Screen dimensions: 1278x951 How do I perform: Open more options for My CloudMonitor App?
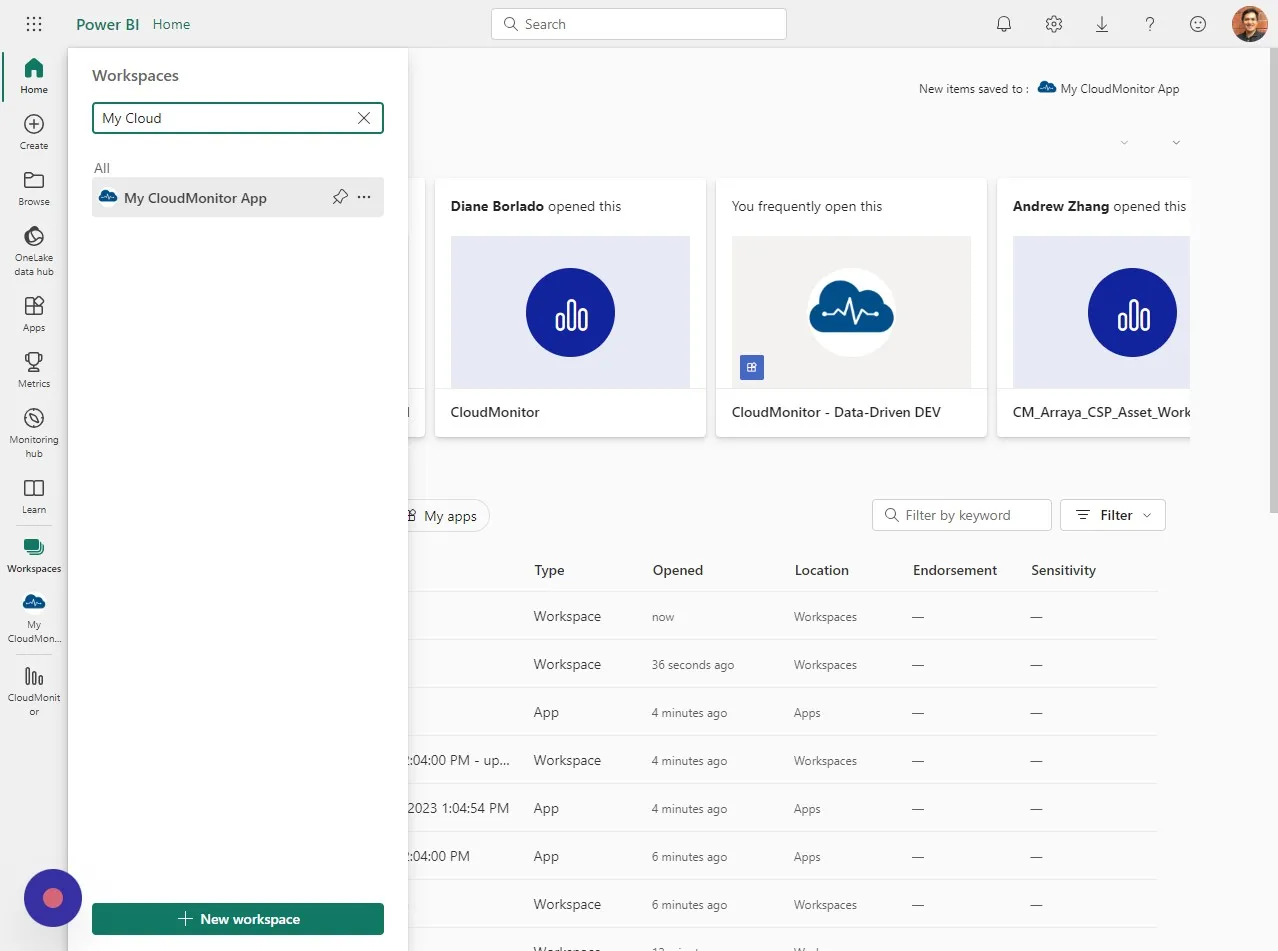364,197
